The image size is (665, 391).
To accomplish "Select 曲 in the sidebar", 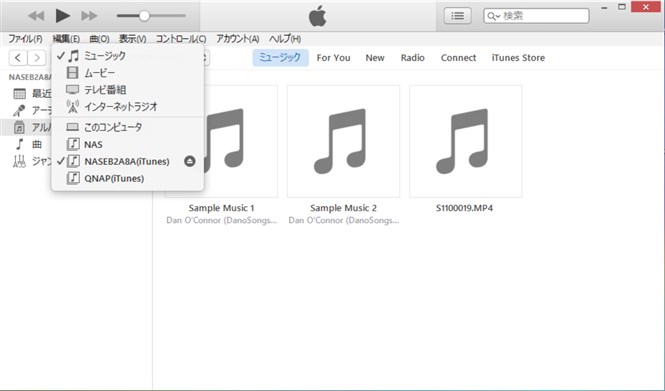I will point(37,144).
